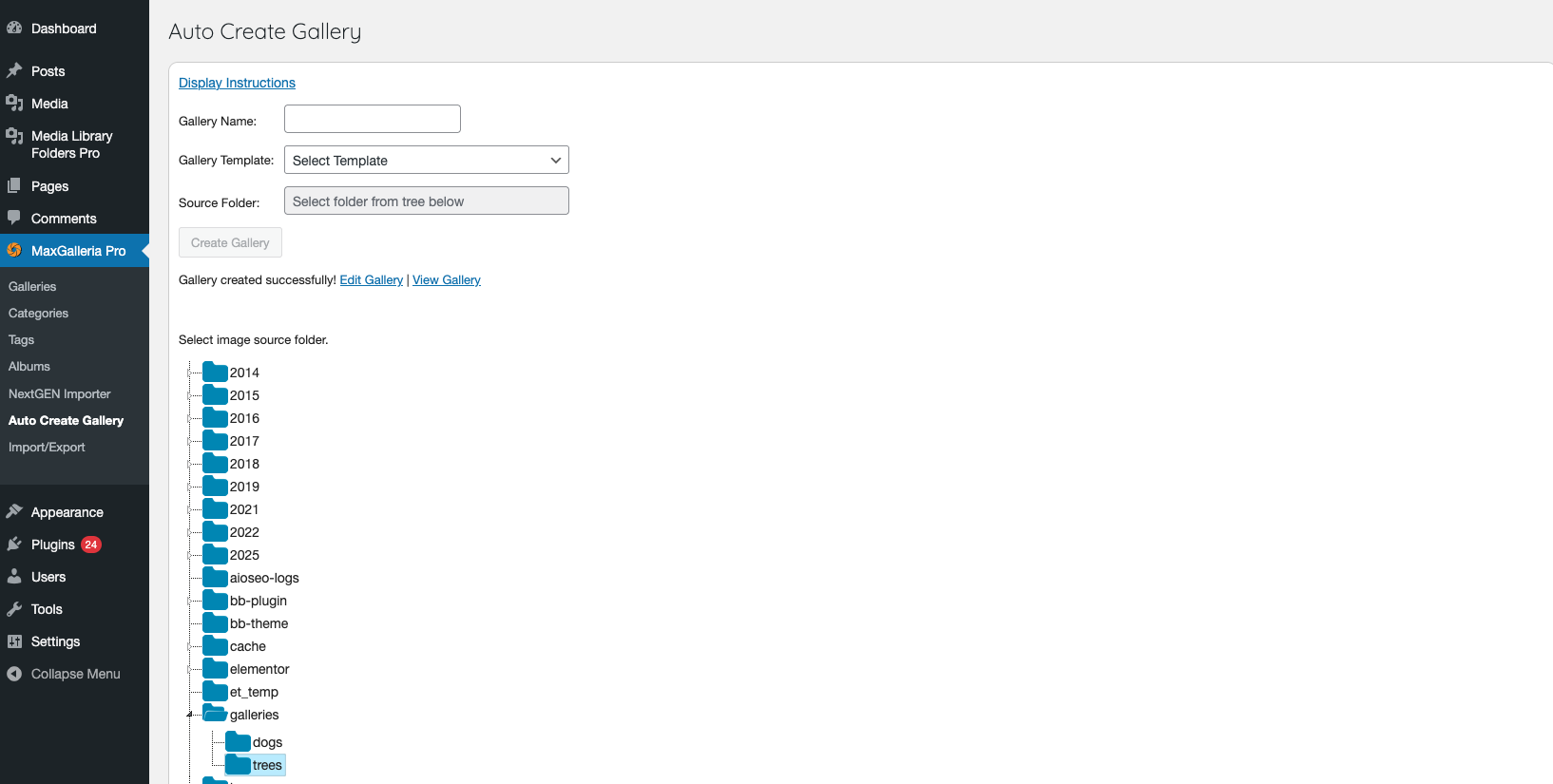Focus the Gallery Name text field
The image size is (1553, 784).
372,119
